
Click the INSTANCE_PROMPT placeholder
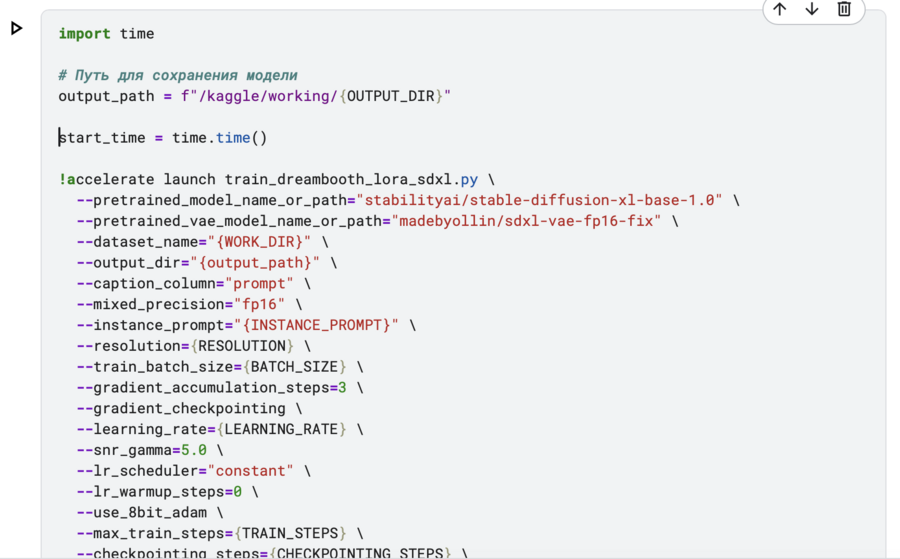click(x=316, y=325)
